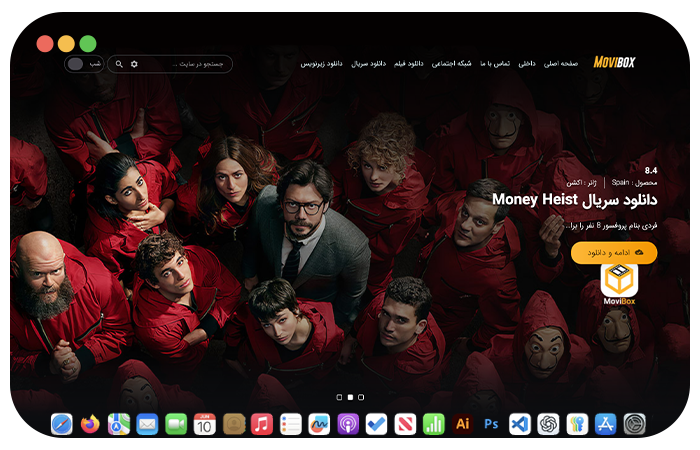Click the MoviBox box app icon
Viewport: 700px width, 450px height.
click(x=619, y=283)
